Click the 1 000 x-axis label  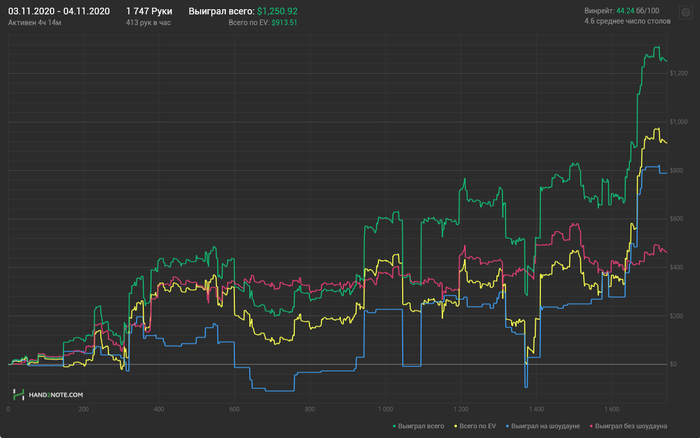pyautogui.click(x=385, y=409)
